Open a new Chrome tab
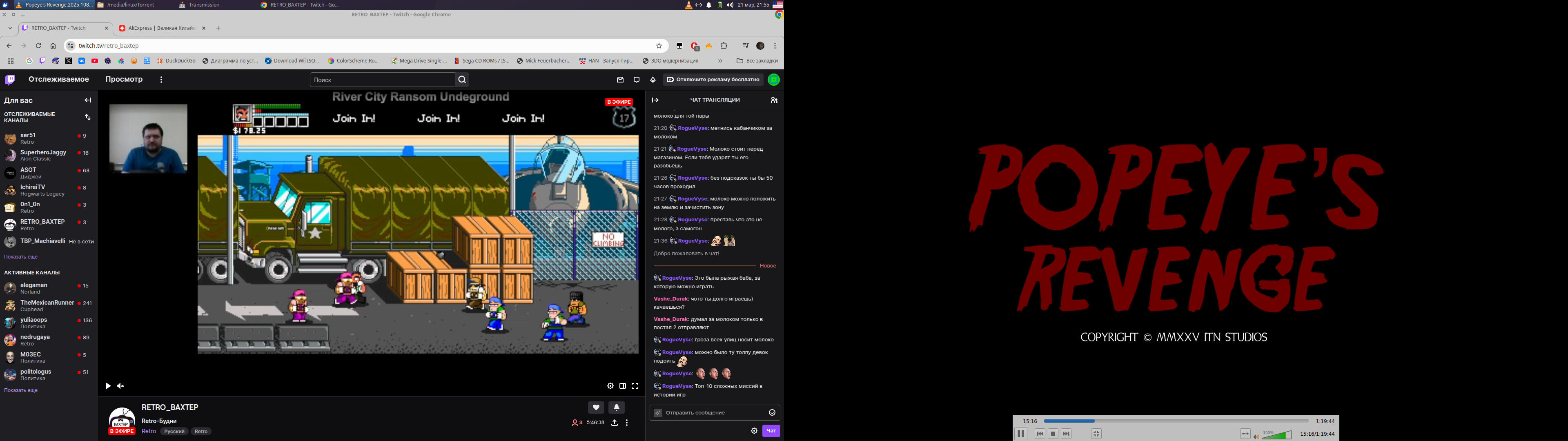Screen dimensions: 1568x441 [x=218, y=28]
